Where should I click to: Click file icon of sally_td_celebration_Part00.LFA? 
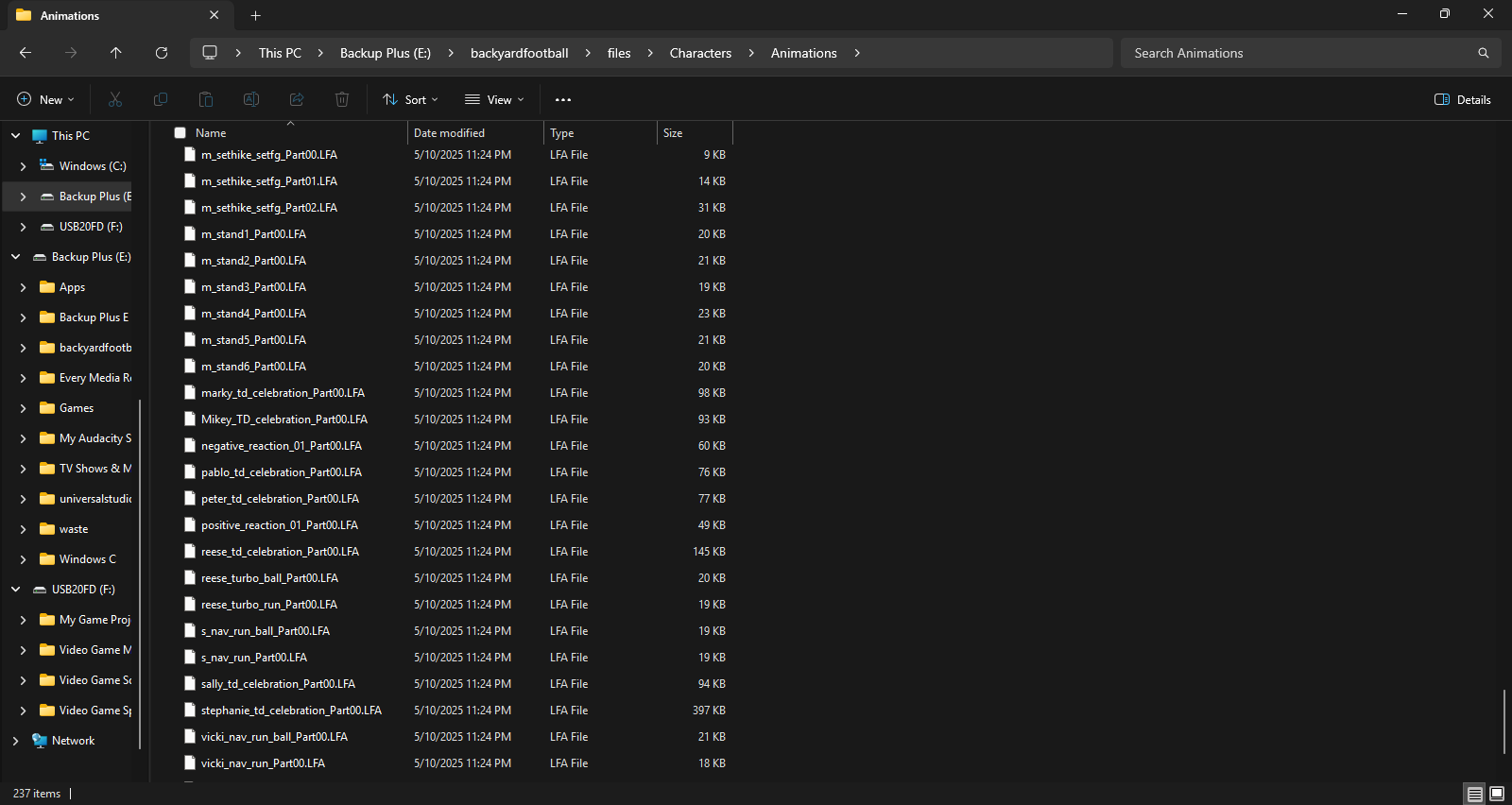coord(190,683)
